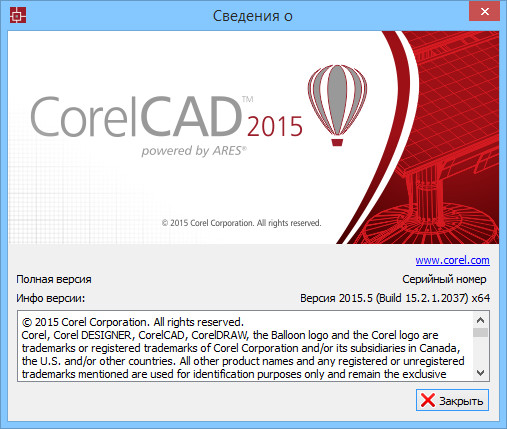
Task: Click the line starting 'the U.S. and/or other countries'
Action: (243, 361)
